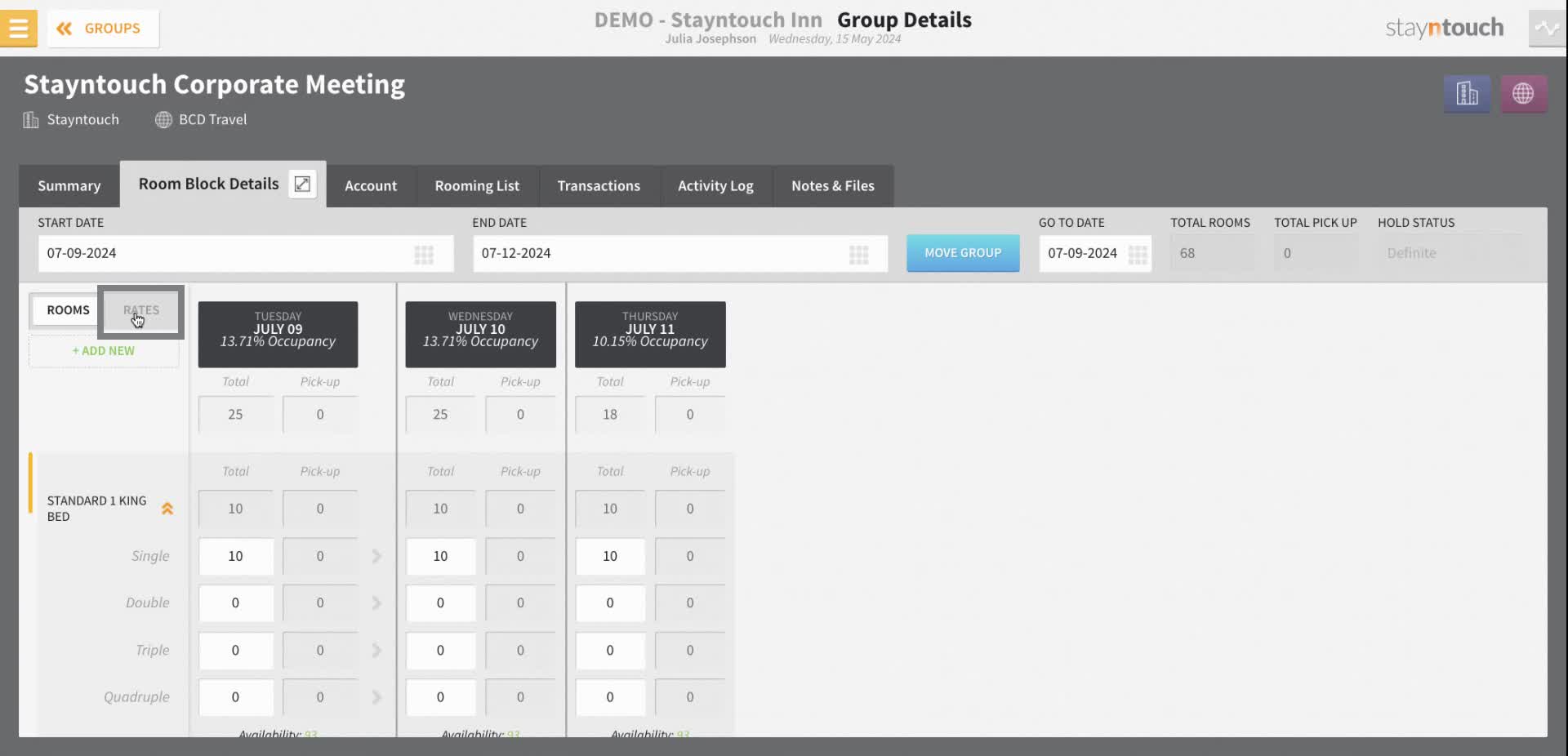Select the Rooms toggle view

point(68,310)
